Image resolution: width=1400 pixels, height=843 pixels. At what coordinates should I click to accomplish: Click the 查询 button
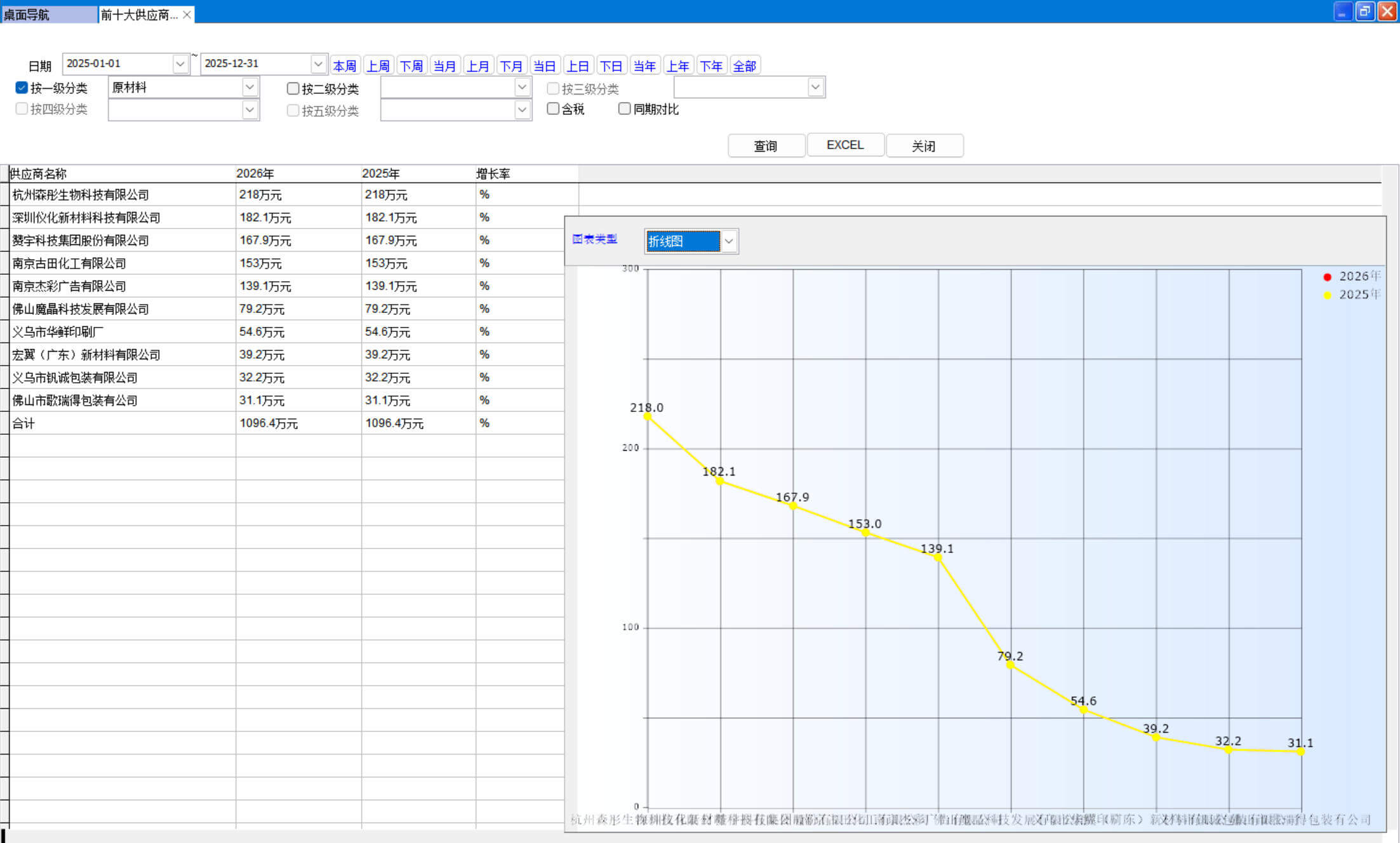tap(766, 146)
